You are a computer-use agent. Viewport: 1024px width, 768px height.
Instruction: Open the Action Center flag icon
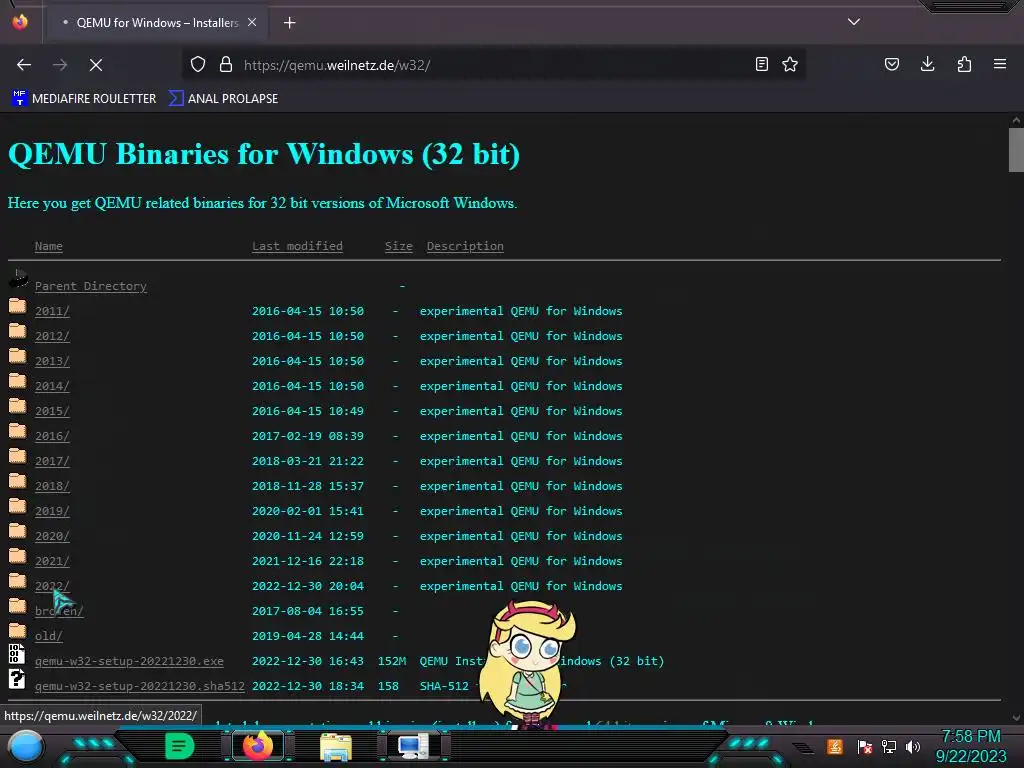(x=865, y=746)
